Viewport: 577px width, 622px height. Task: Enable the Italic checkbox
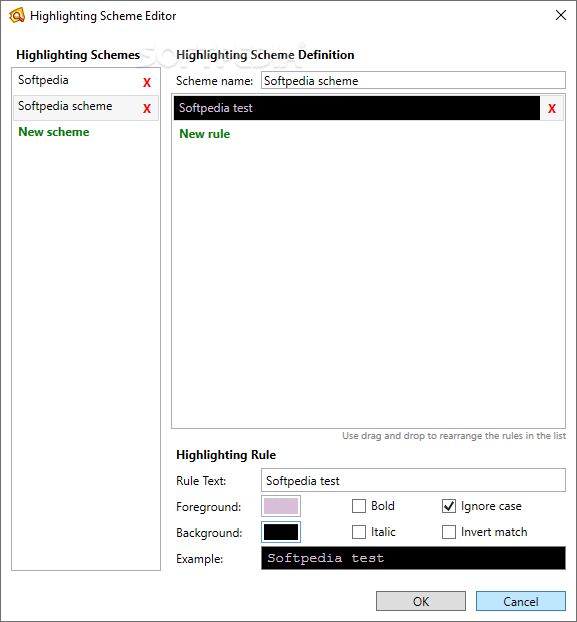tap(359, 532)
